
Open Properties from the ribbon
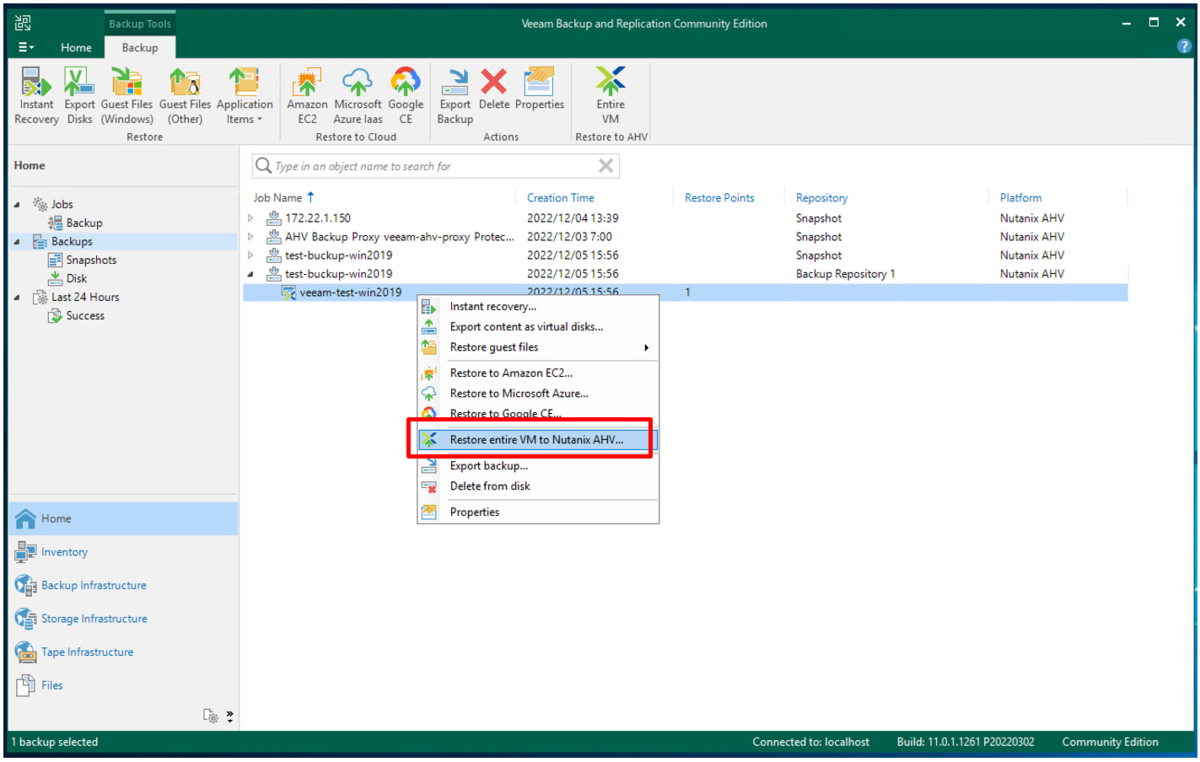[x=540, y=89]
